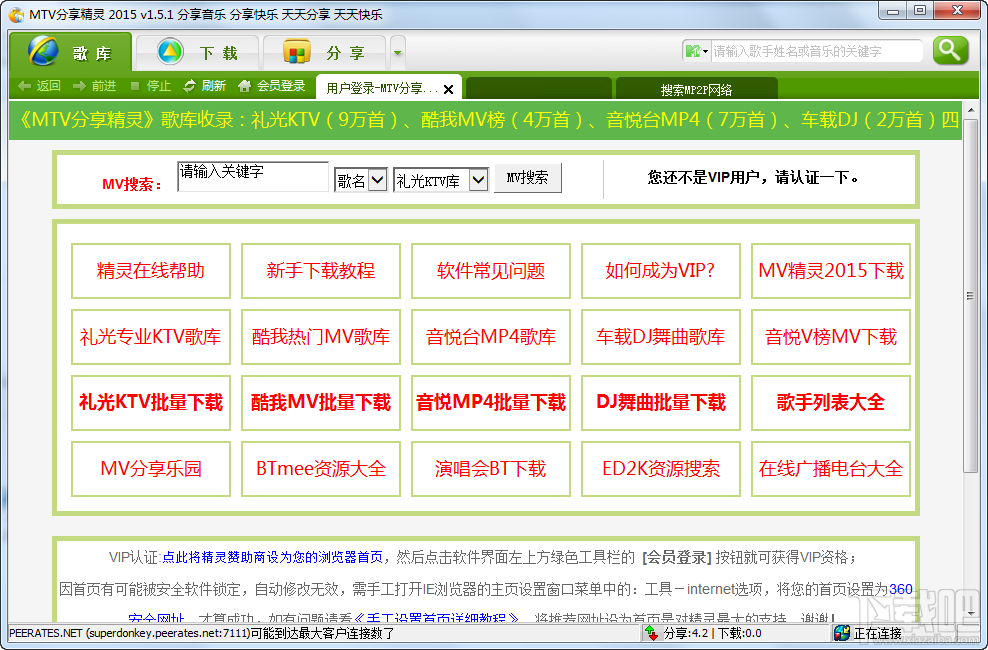Open 新手下载教程 tutorial
The width and height of the screenshot is (988, 650).
321,271
